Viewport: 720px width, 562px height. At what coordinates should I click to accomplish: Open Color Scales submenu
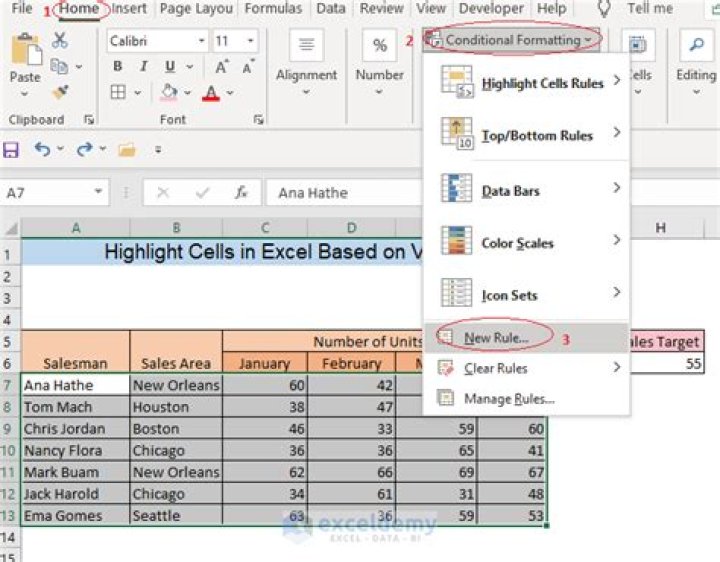(x=527, y=242)
